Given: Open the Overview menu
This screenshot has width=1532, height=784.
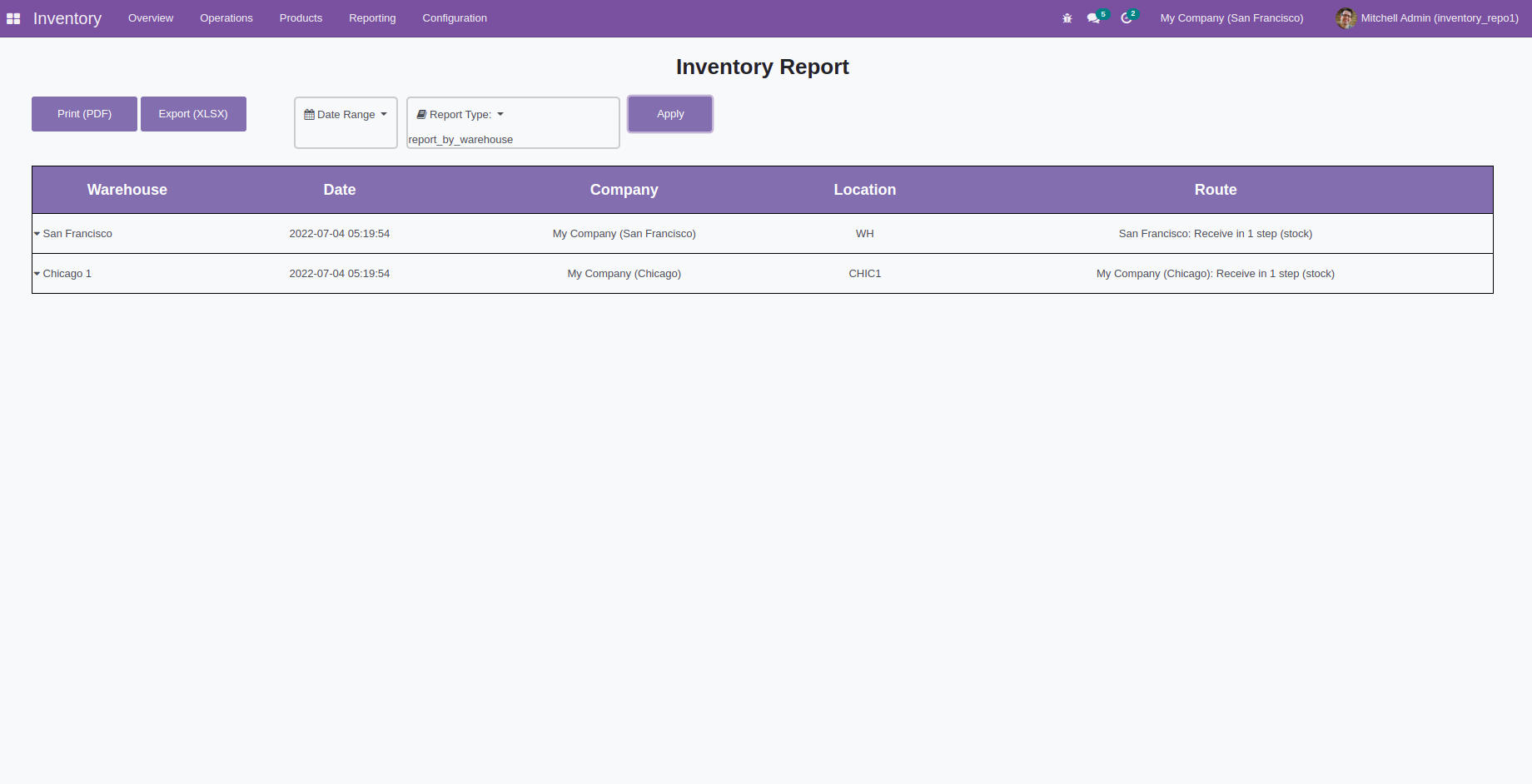Looking at the screenshot, I should pos(151,18).
